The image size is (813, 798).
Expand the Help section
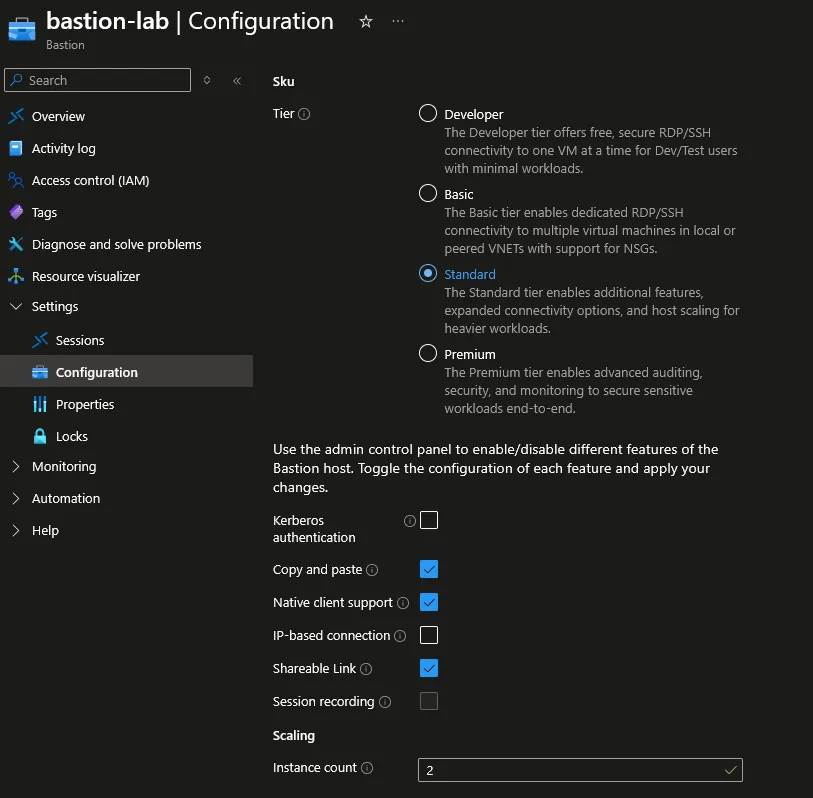click(16, 530)
